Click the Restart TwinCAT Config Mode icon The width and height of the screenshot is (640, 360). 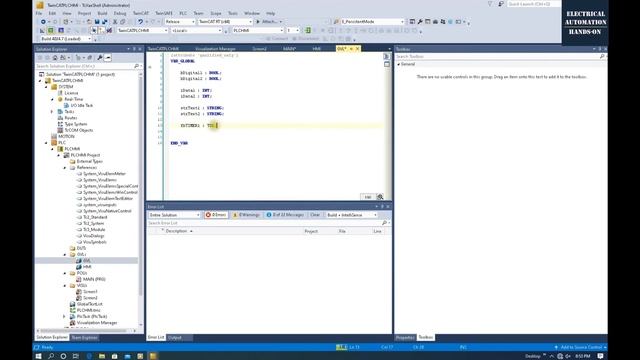click(61, 31)
